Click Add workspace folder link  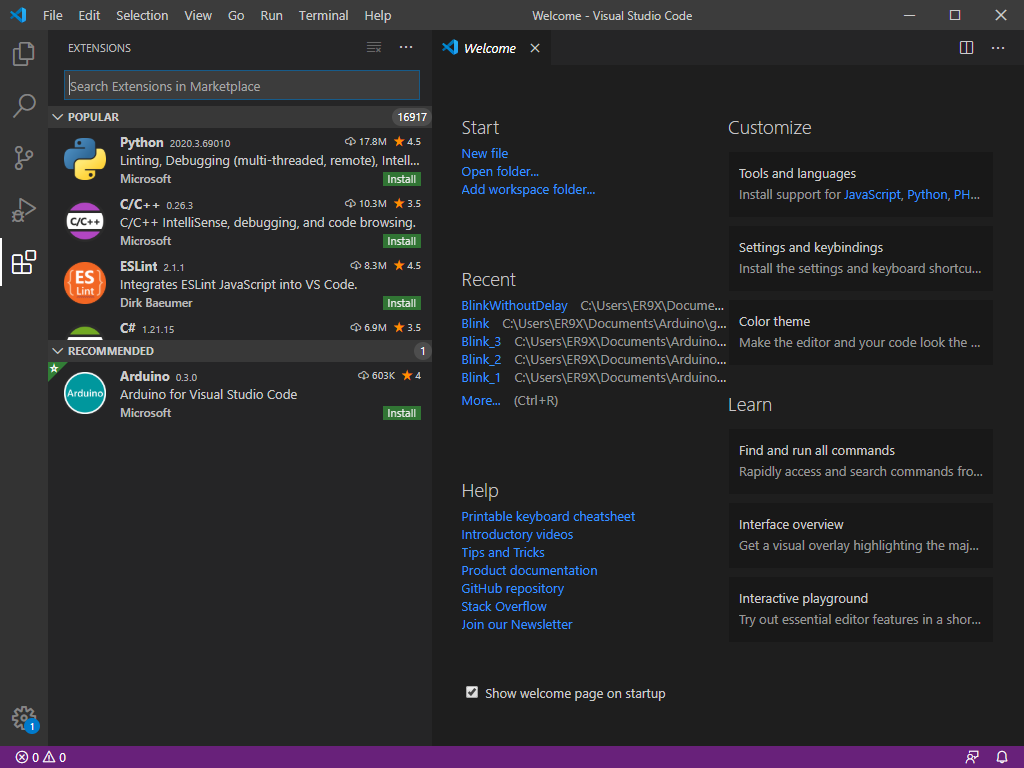click(x=528, y=189)
